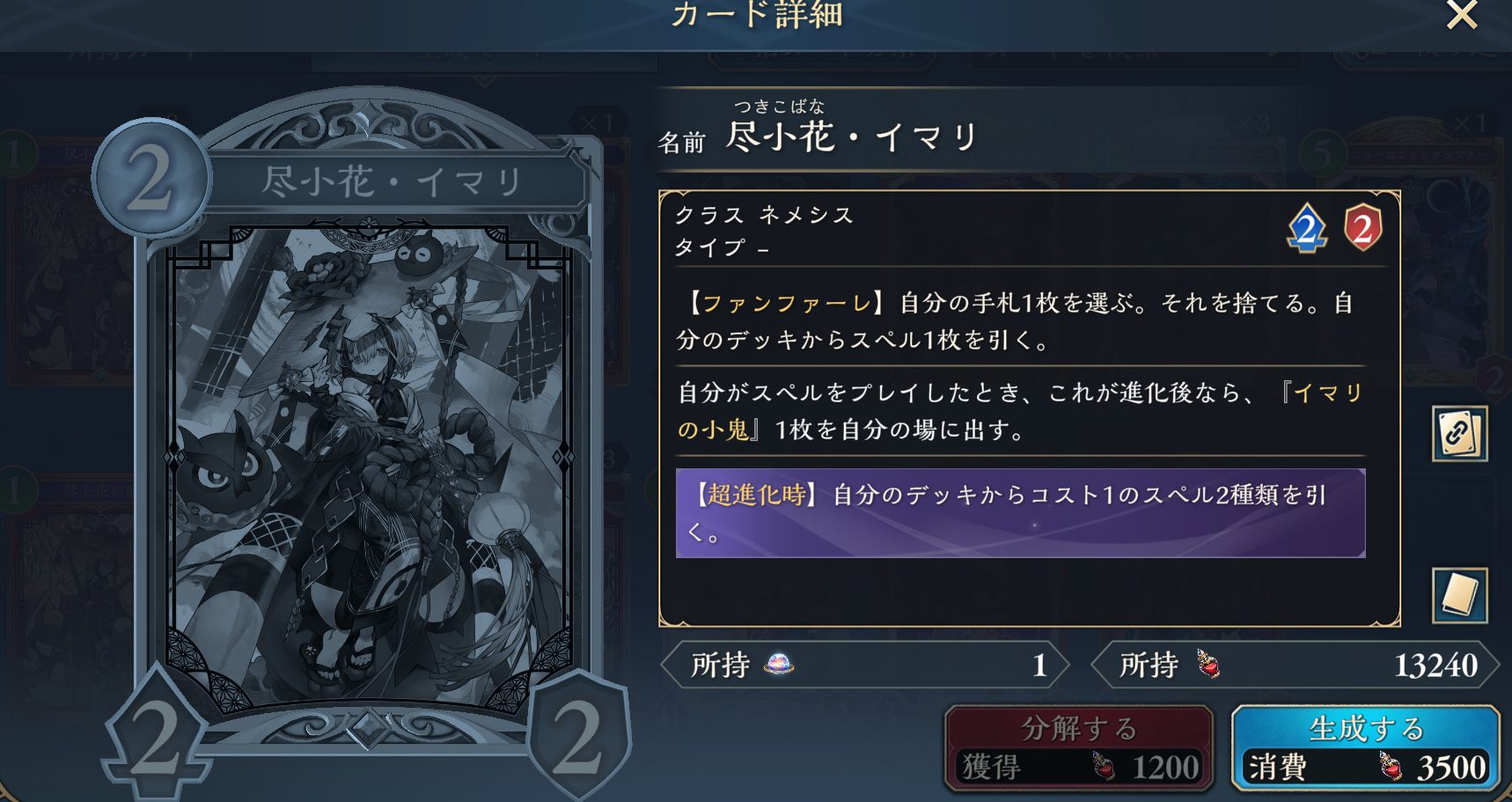The height and width of the screenshot is (802, 1512).
Task: Close the カード詳細 dialog with X
Action: [1462, 14]
